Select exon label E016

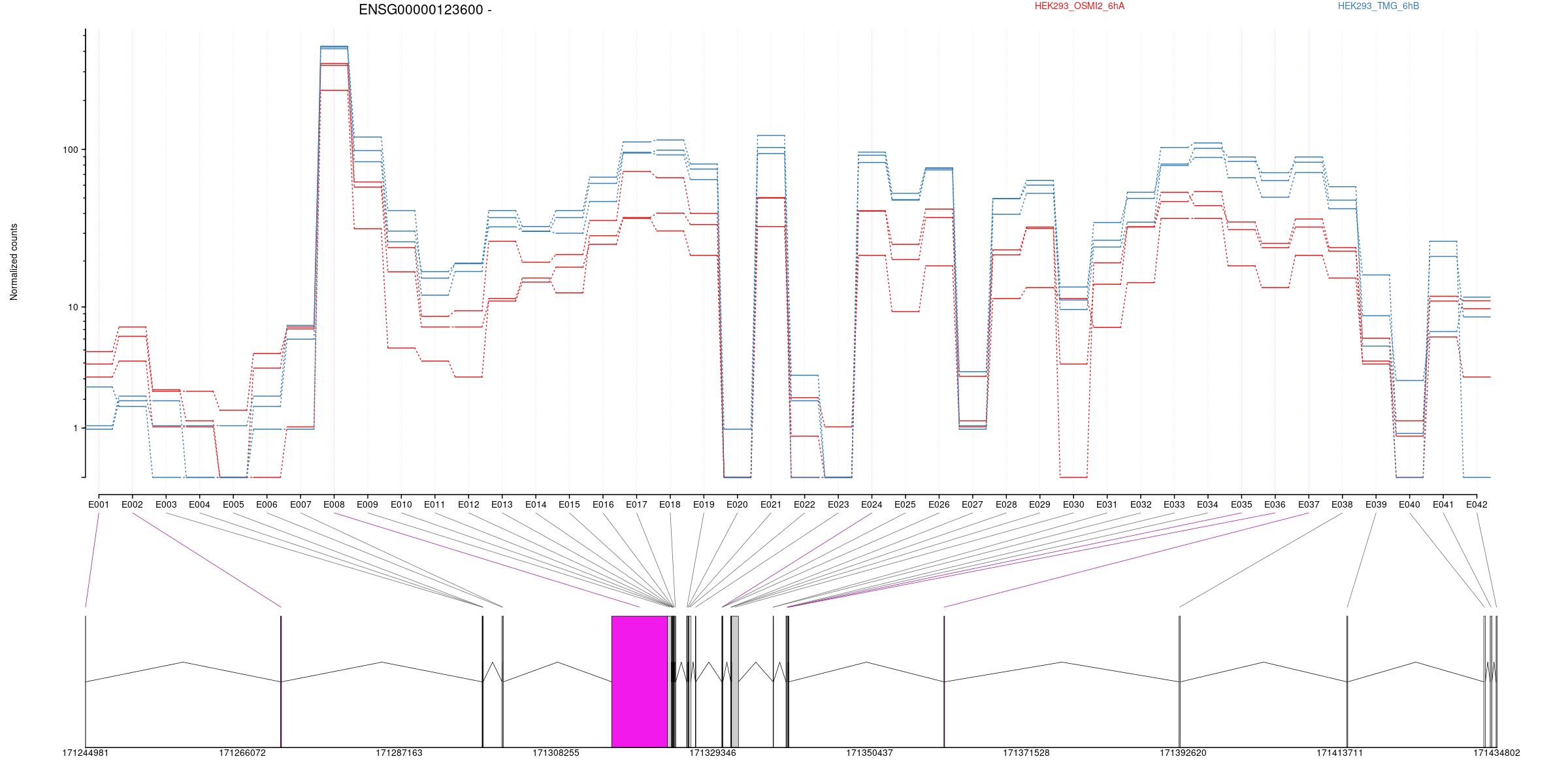coord(603,504)
